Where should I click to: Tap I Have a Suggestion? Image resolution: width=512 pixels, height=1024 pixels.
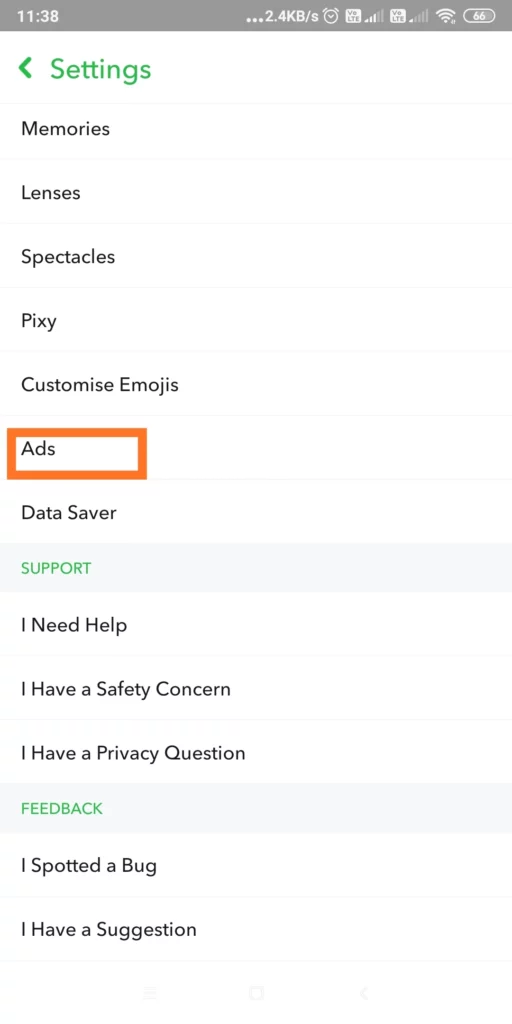point(256,929)
